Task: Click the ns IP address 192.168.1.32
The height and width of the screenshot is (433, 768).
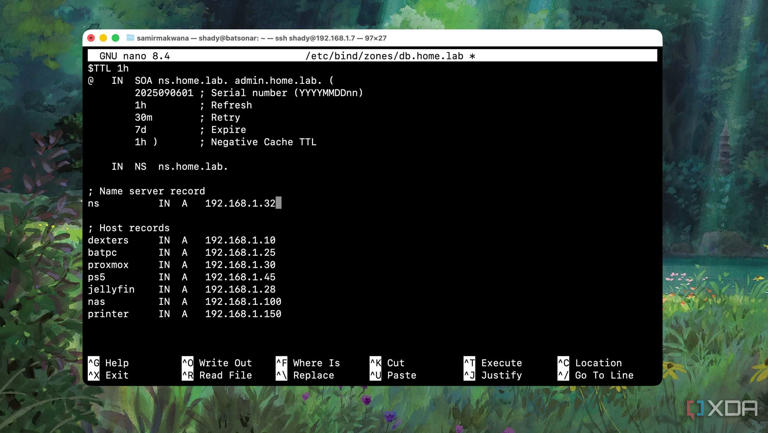Action: point(240,203)
